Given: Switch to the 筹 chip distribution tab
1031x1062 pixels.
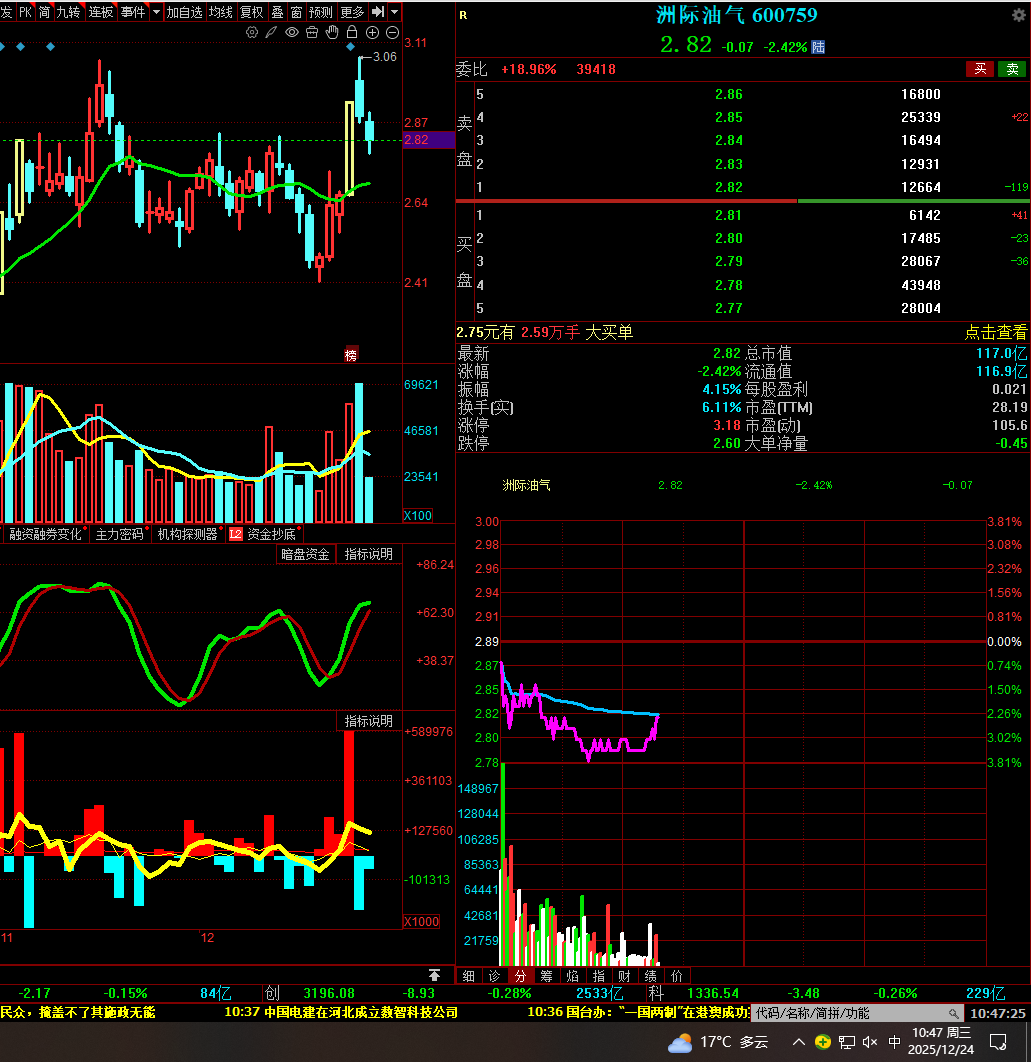Looking at the screenshot, I should click(547, 976).
